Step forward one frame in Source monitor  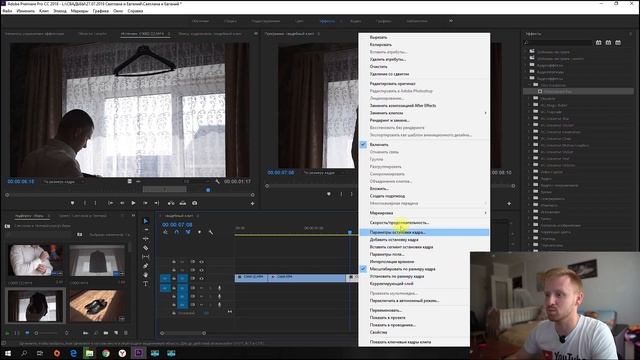(x=145, y=203)
